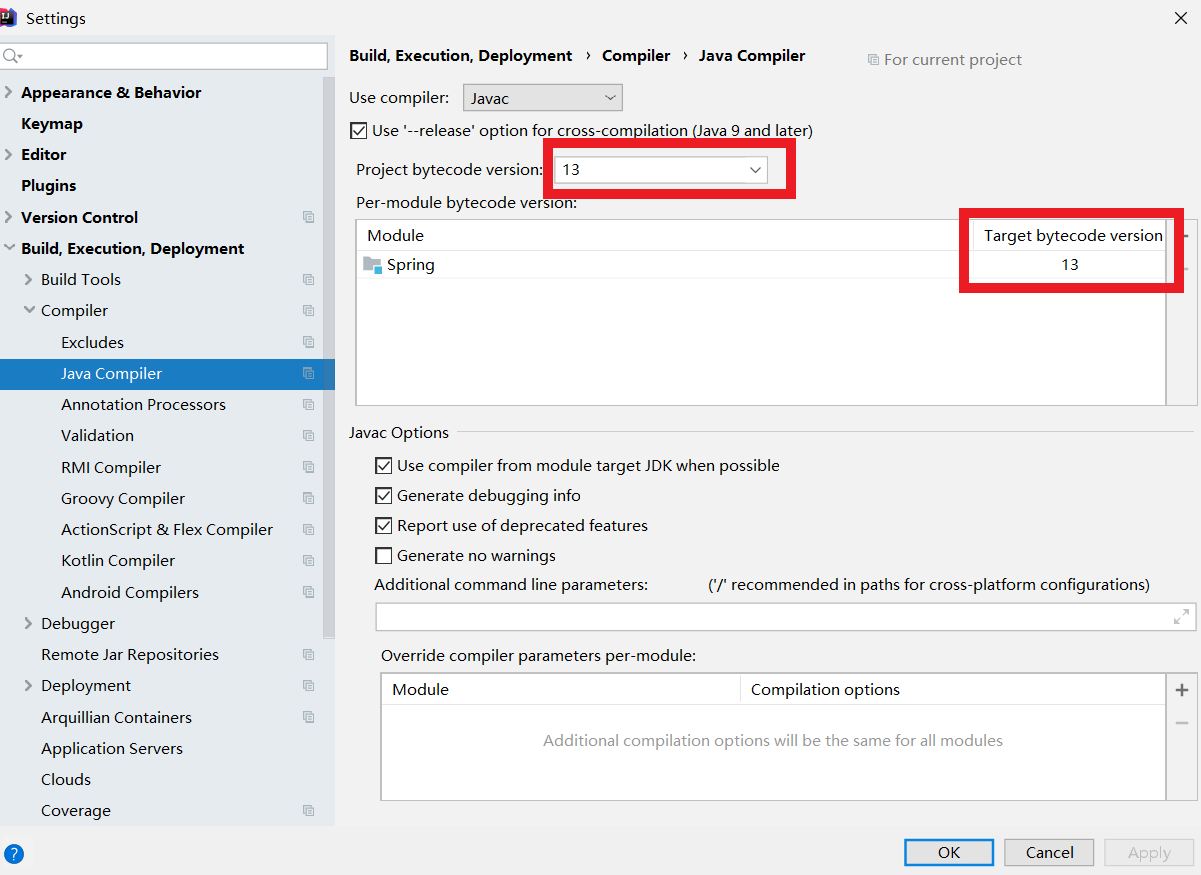Viewport: 1201px width, 875px height.
Task: Select Android Compilers in tree
Action: click(x=130, y=592)
